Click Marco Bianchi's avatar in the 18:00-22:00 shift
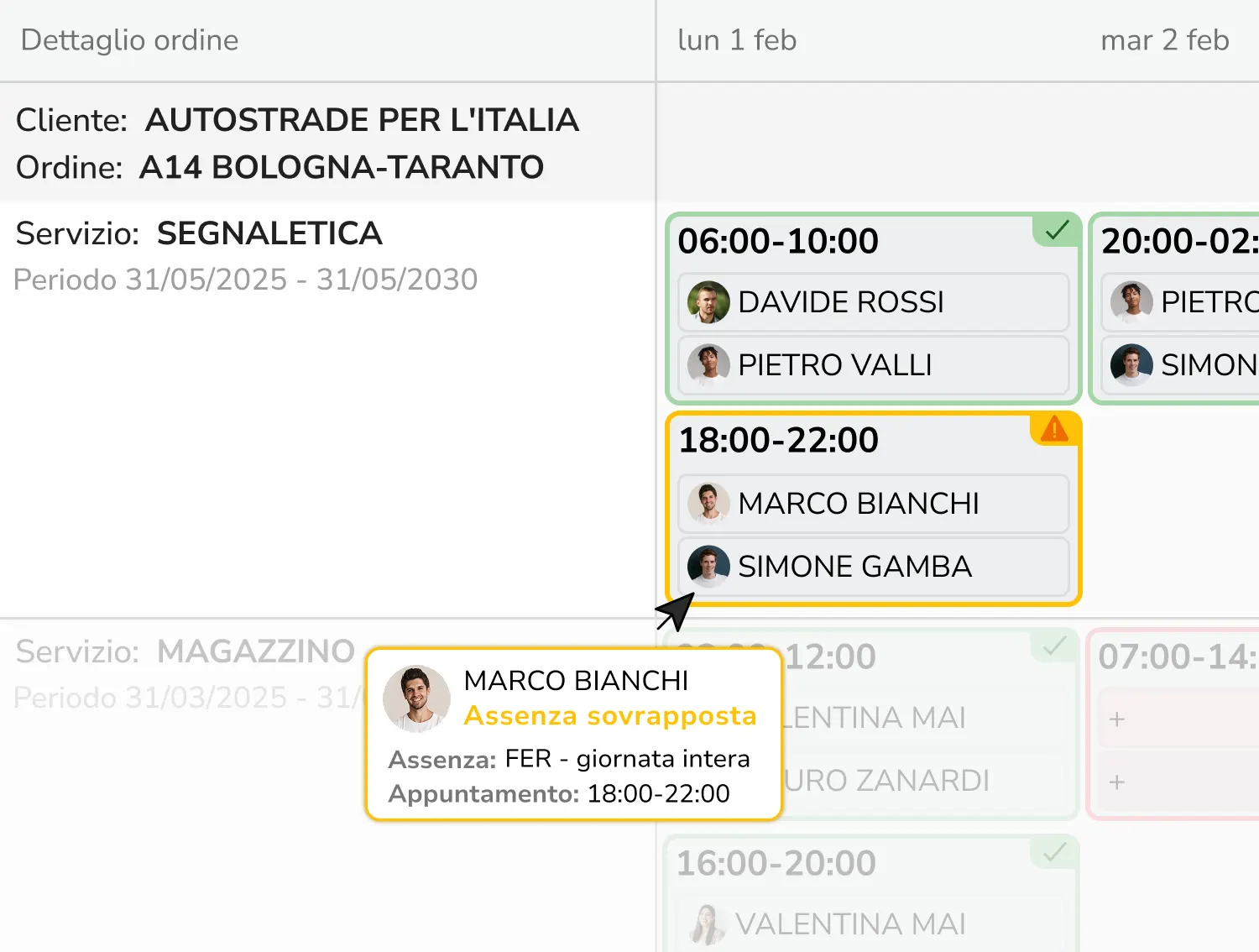Screen dimensions: 1259x952 (x=708, y=503)
